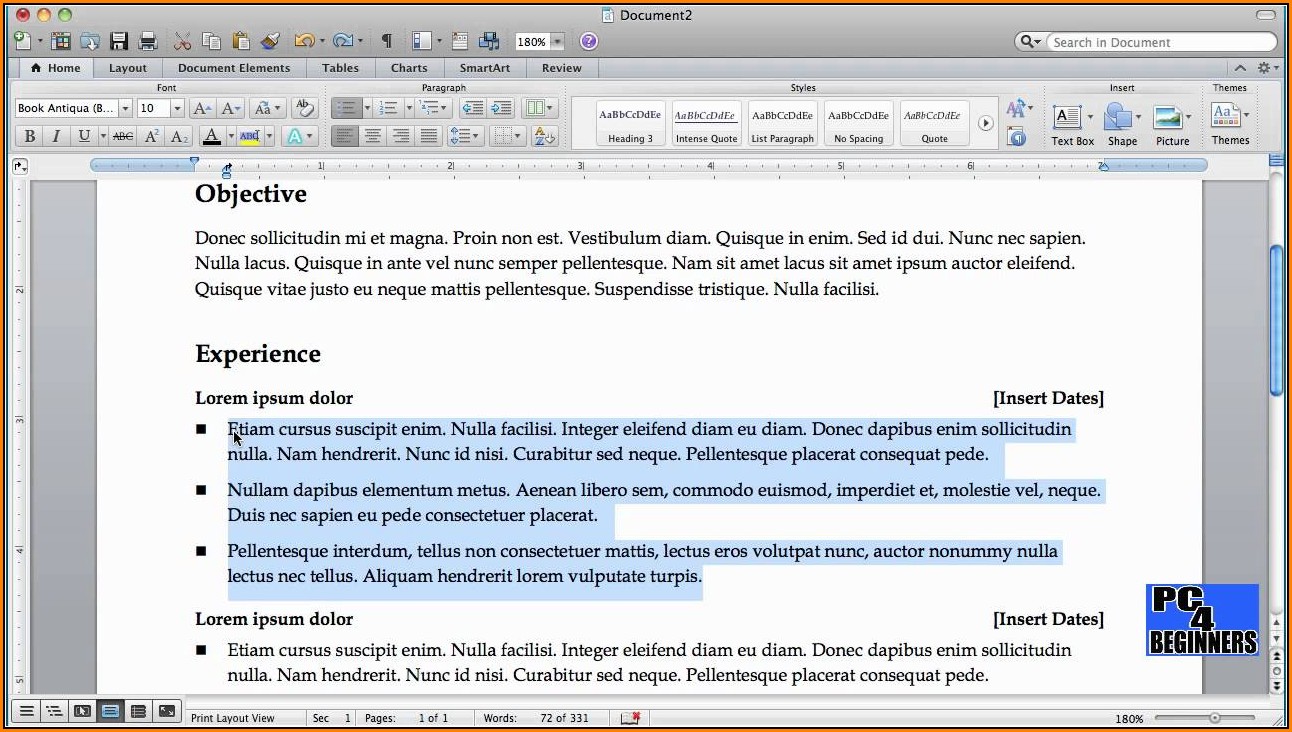This screenshot has width=1292, height=732.
Task: Open the purple Help icon
Action: click(589, 41)
